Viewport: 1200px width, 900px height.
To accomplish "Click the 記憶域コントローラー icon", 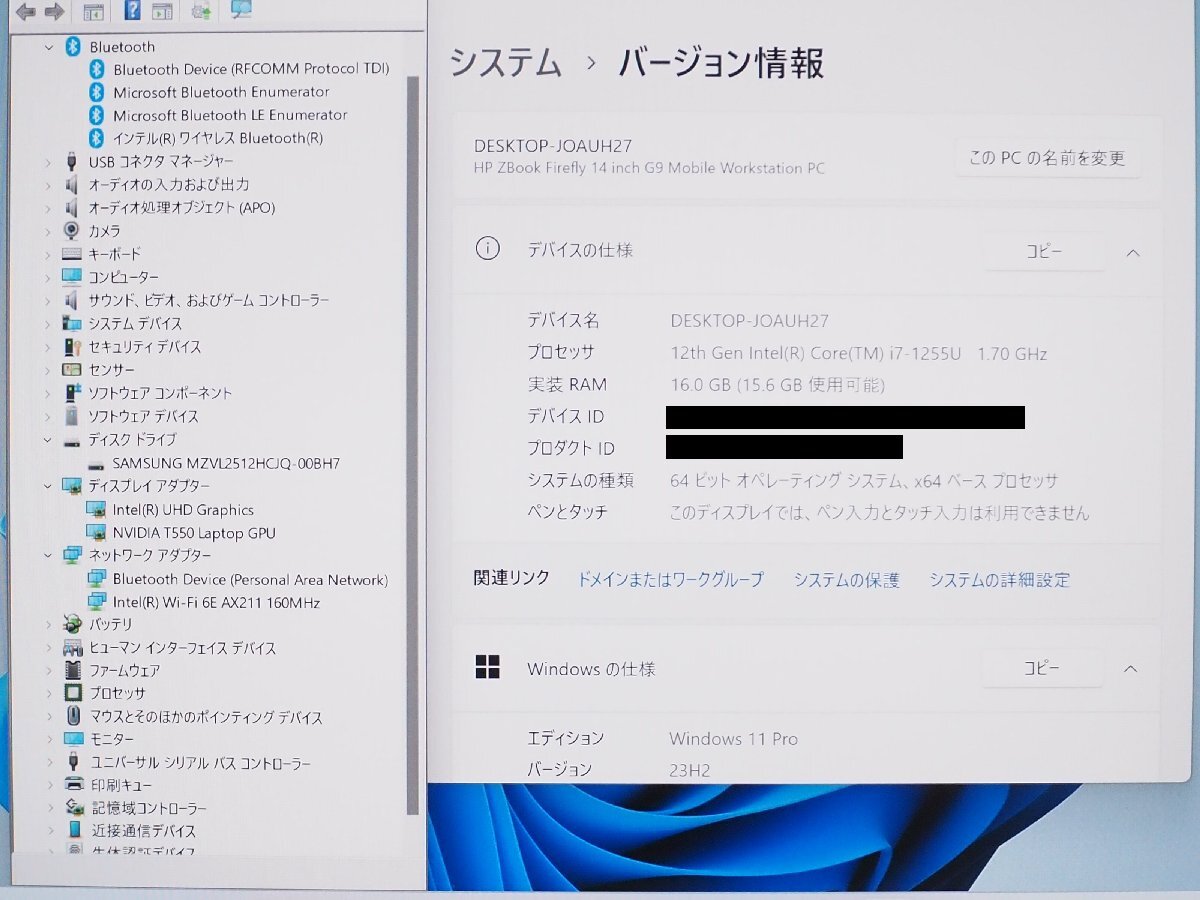I will point(73,808).
